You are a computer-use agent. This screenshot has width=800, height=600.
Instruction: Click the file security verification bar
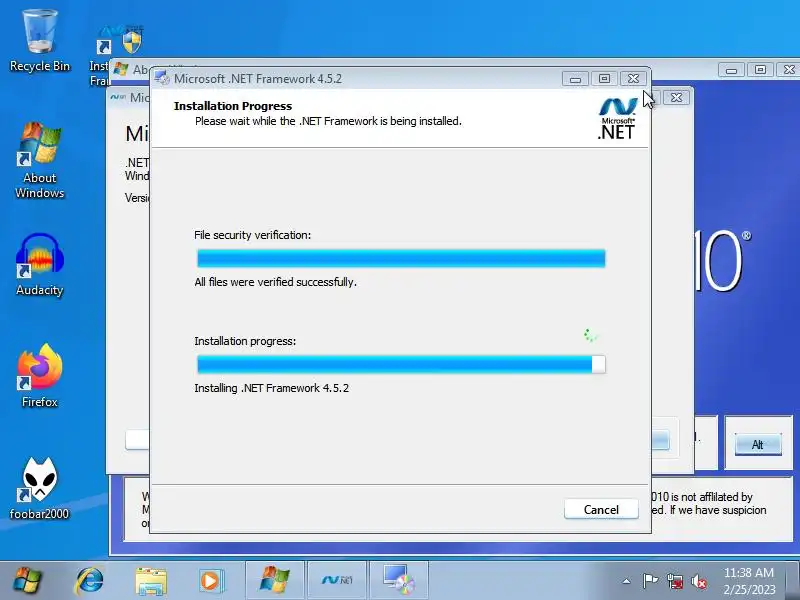tap(401, 258)
